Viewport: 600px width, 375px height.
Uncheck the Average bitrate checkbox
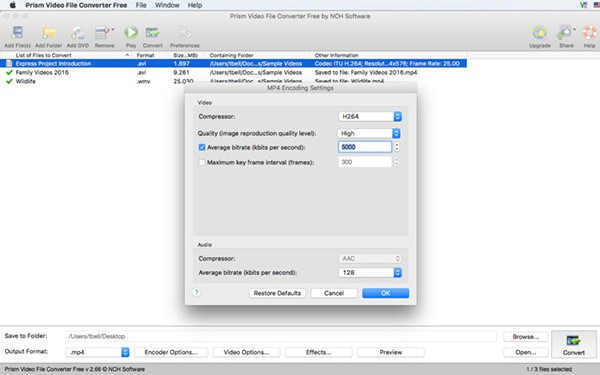(202, 147)
